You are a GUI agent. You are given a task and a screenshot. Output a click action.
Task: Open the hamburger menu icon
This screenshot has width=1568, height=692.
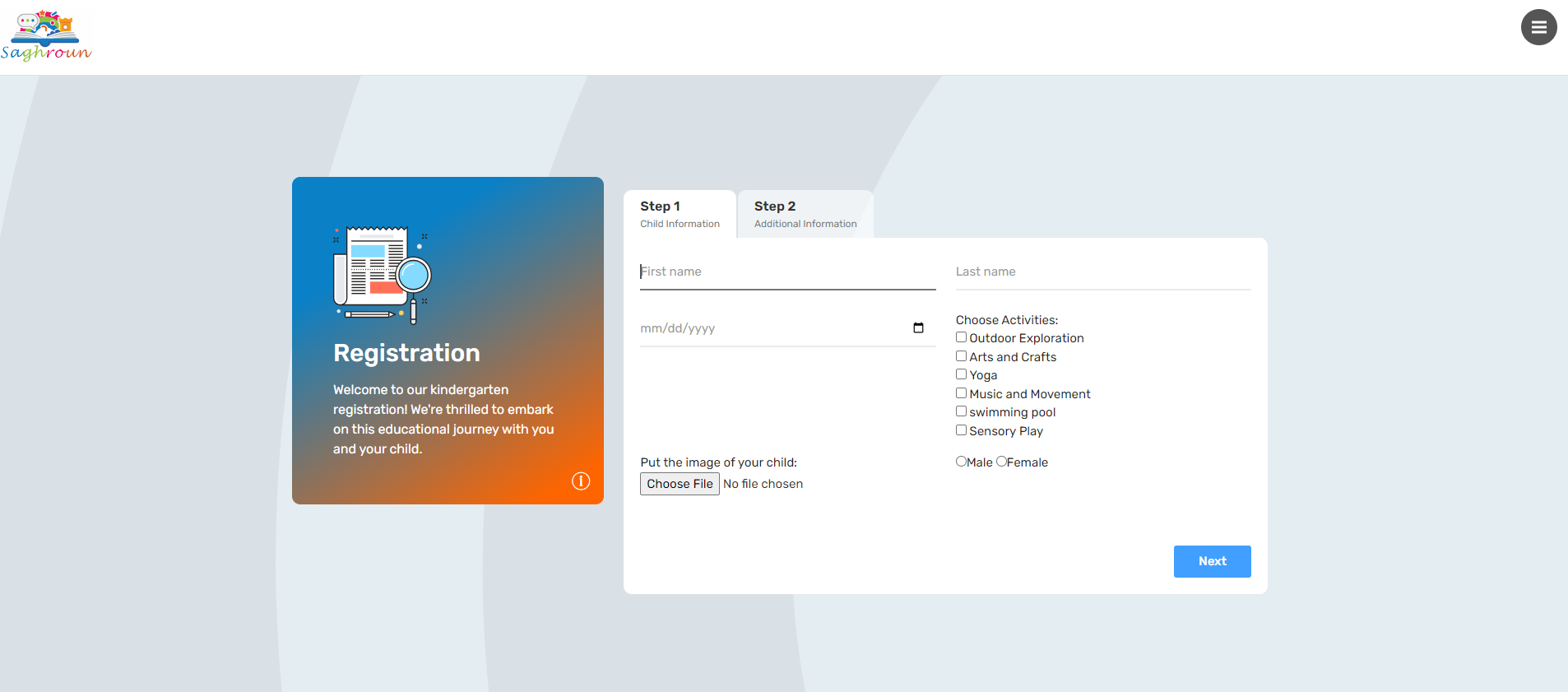(x=1538, y=27)
